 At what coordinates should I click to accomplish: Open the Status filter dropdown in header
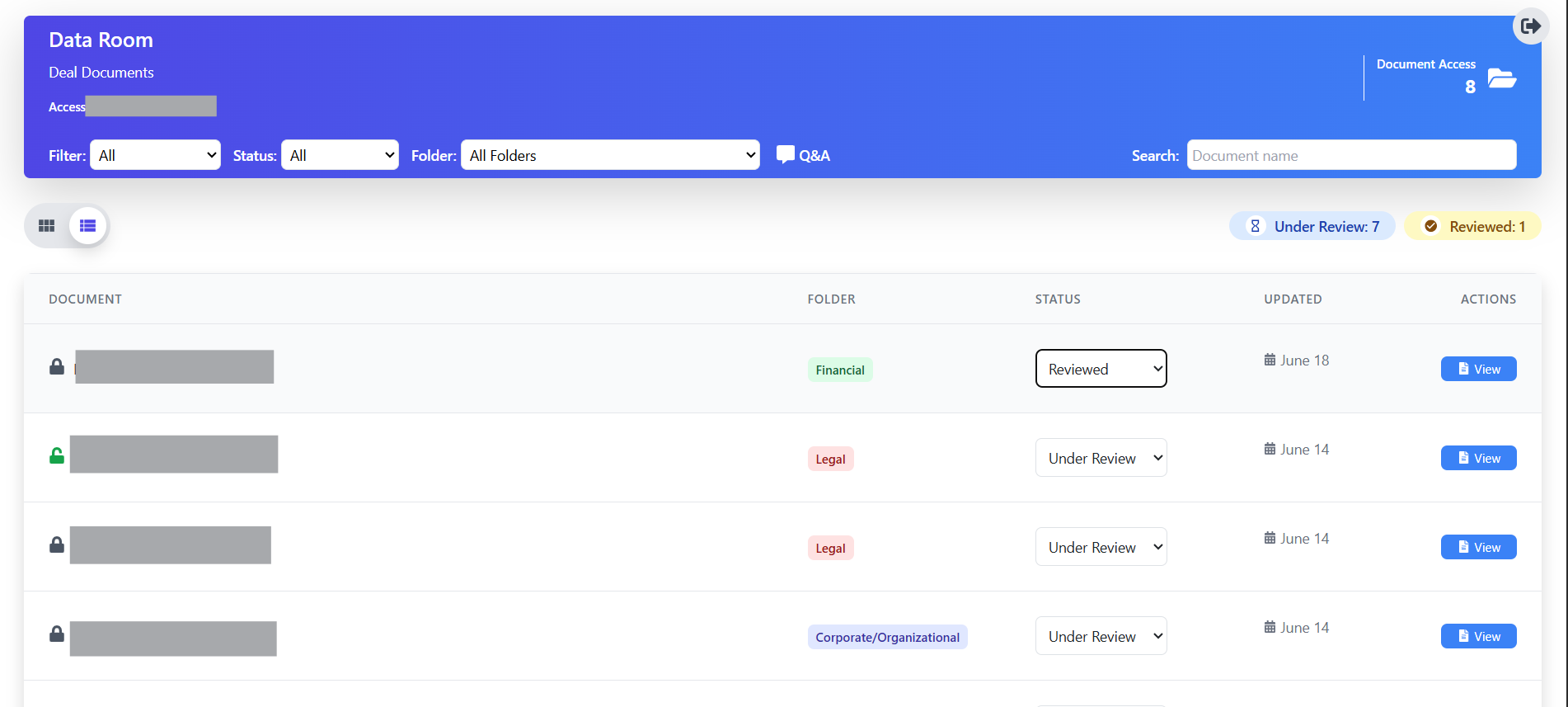click(x=340, y=155)
